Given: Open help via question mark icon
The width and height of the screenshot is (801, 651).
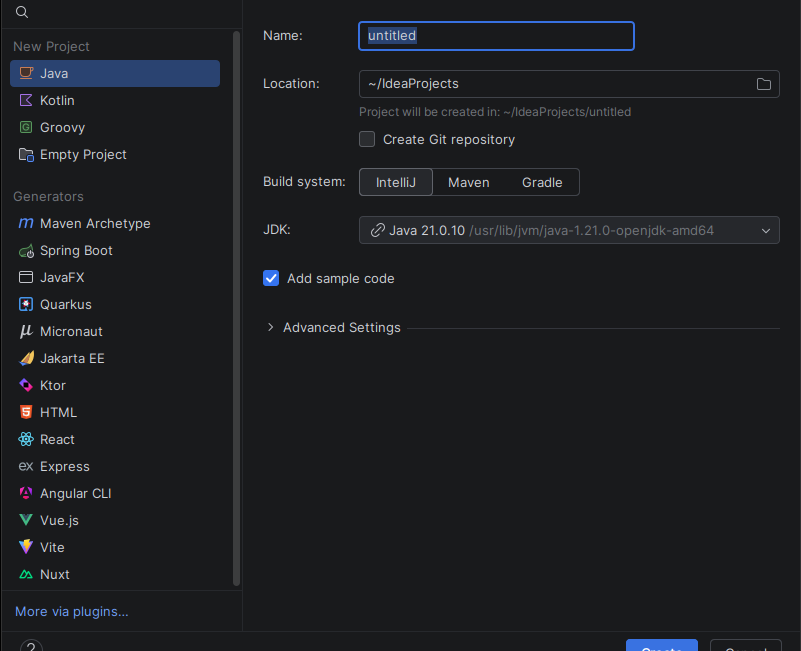Looking at the screenshot, I should [31, 646].
